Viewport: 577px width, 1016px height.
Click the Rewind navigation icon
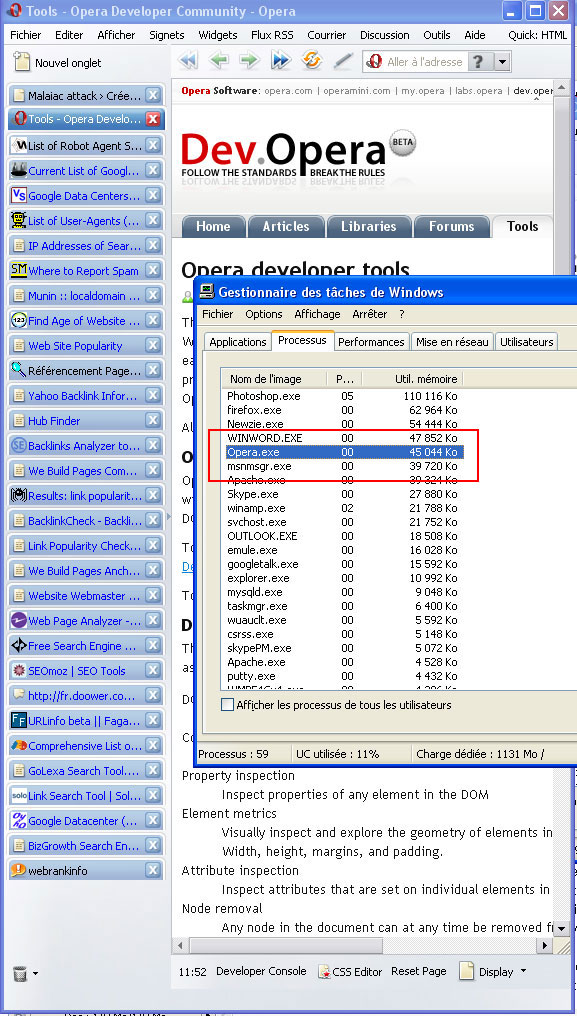pos(188,62)
